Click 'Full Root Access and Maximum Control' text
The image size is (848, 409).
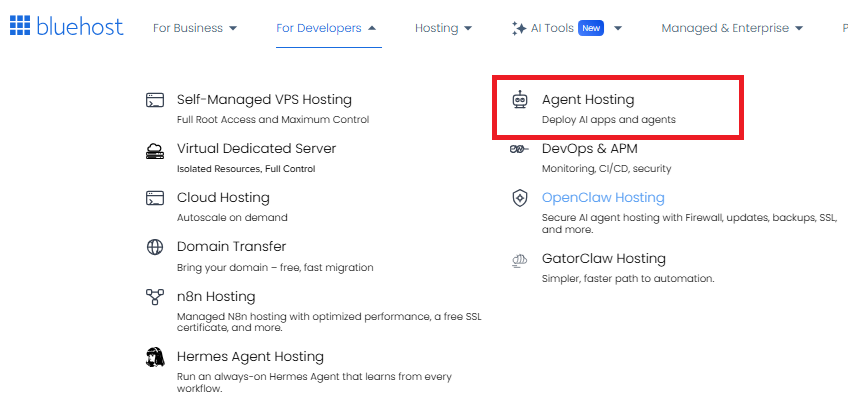point(273,120)
